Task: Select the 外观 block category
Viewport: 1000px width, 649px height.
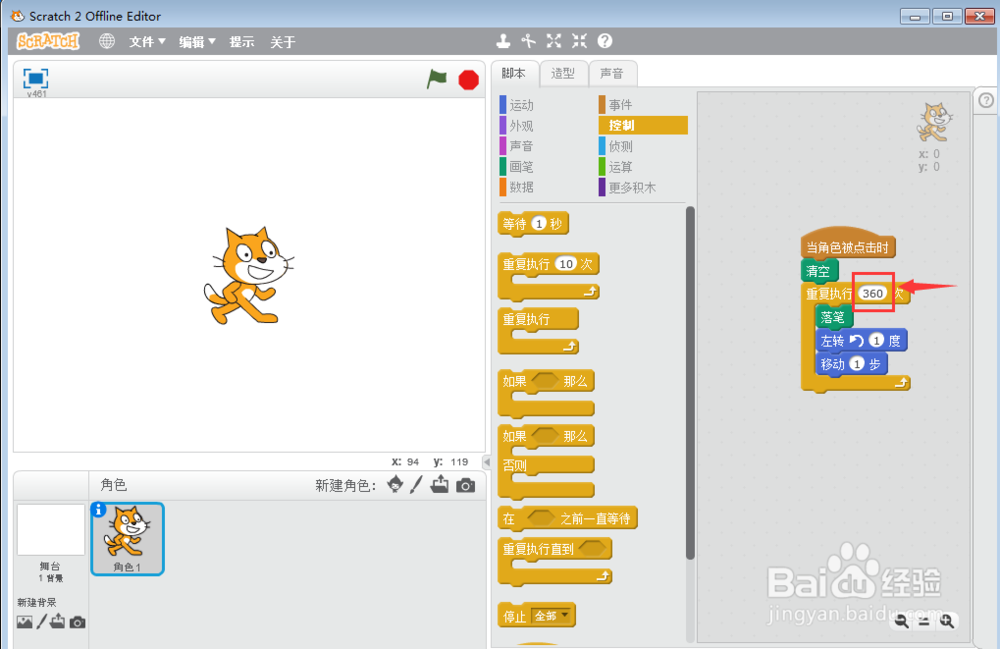Action: [522, 126]
